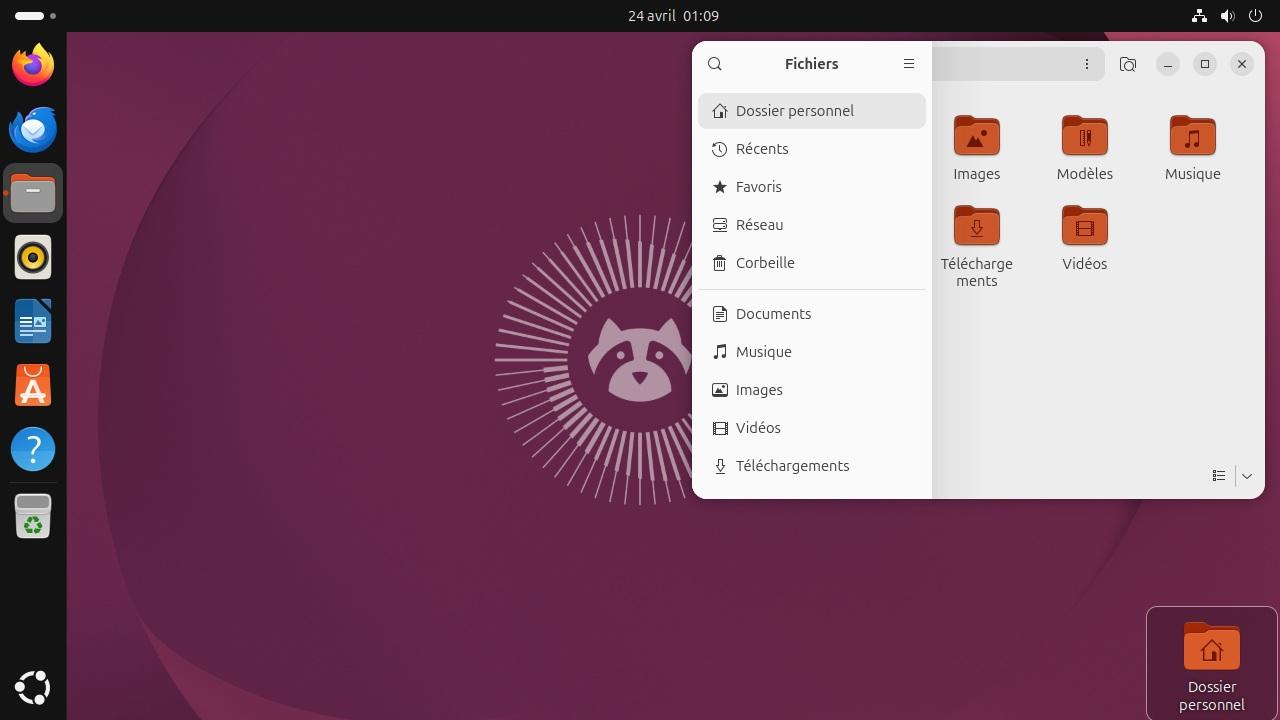Select Récents in the sidebar

click(761, 148)
